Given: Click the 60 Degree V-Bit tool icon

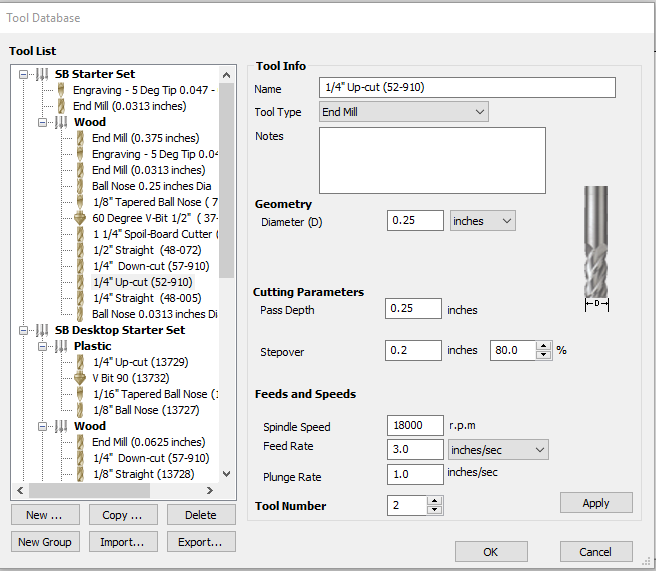Looking at the screenshot, I should pos(80,218).
